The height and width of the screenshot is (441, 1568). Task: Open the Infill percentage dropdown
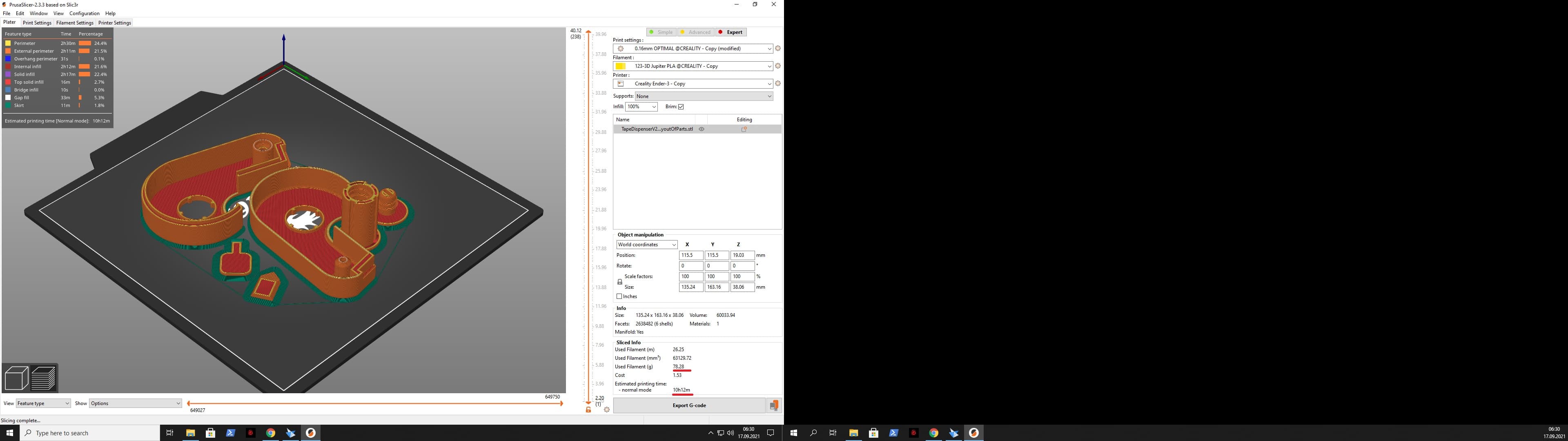[x=641, y=107]
